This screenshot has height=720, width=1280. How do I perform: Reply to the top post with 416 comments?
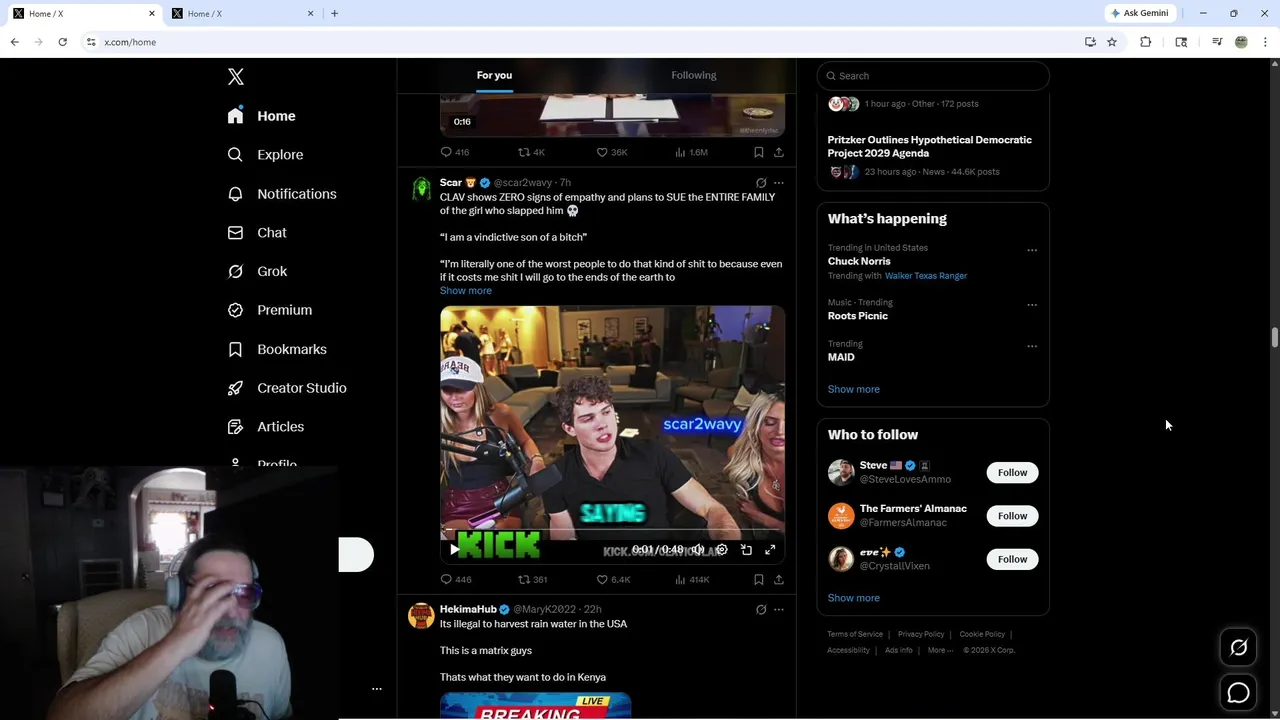point(455,152)
